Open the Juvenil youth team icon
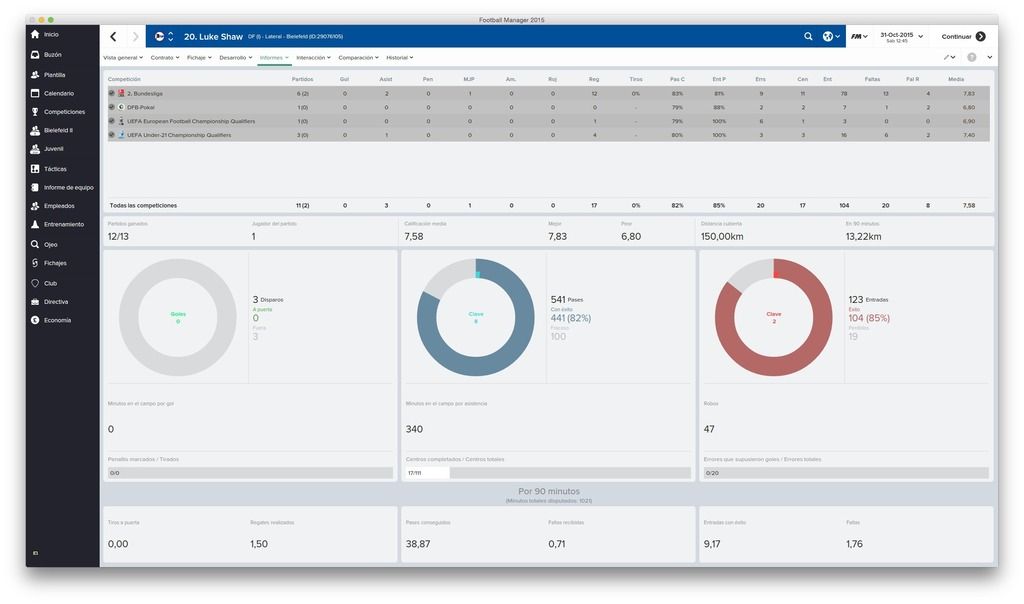1024x604 pixels. coord(35,149)
